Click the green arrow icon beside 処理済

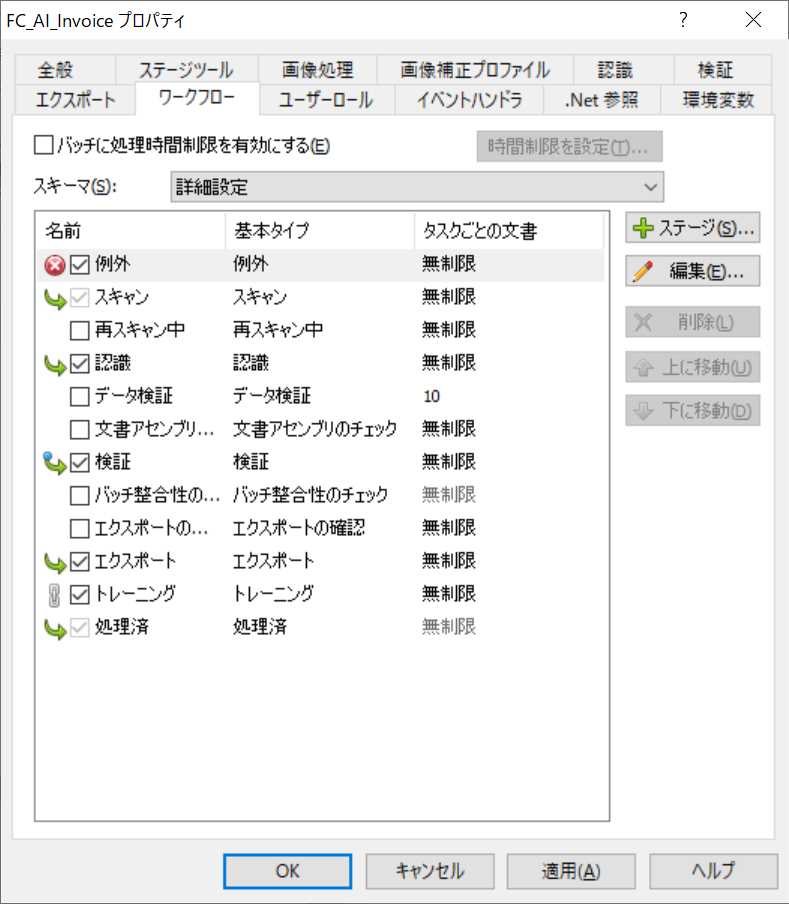click(x=55, y=628)
